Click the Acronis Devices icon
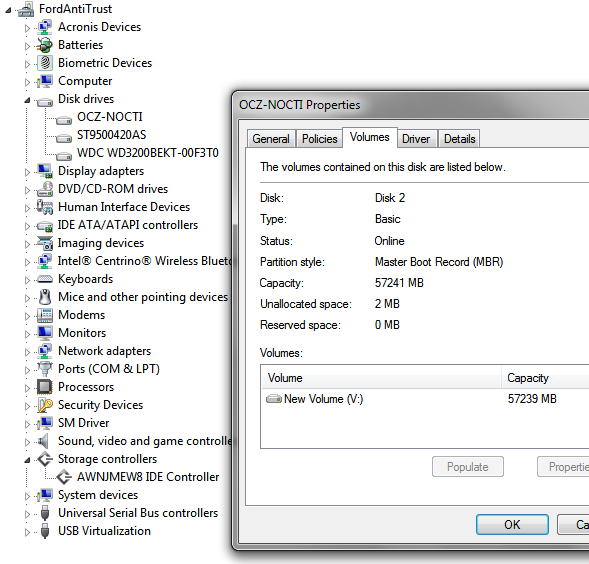Screen dimensions: 589x564 [45, 27]
